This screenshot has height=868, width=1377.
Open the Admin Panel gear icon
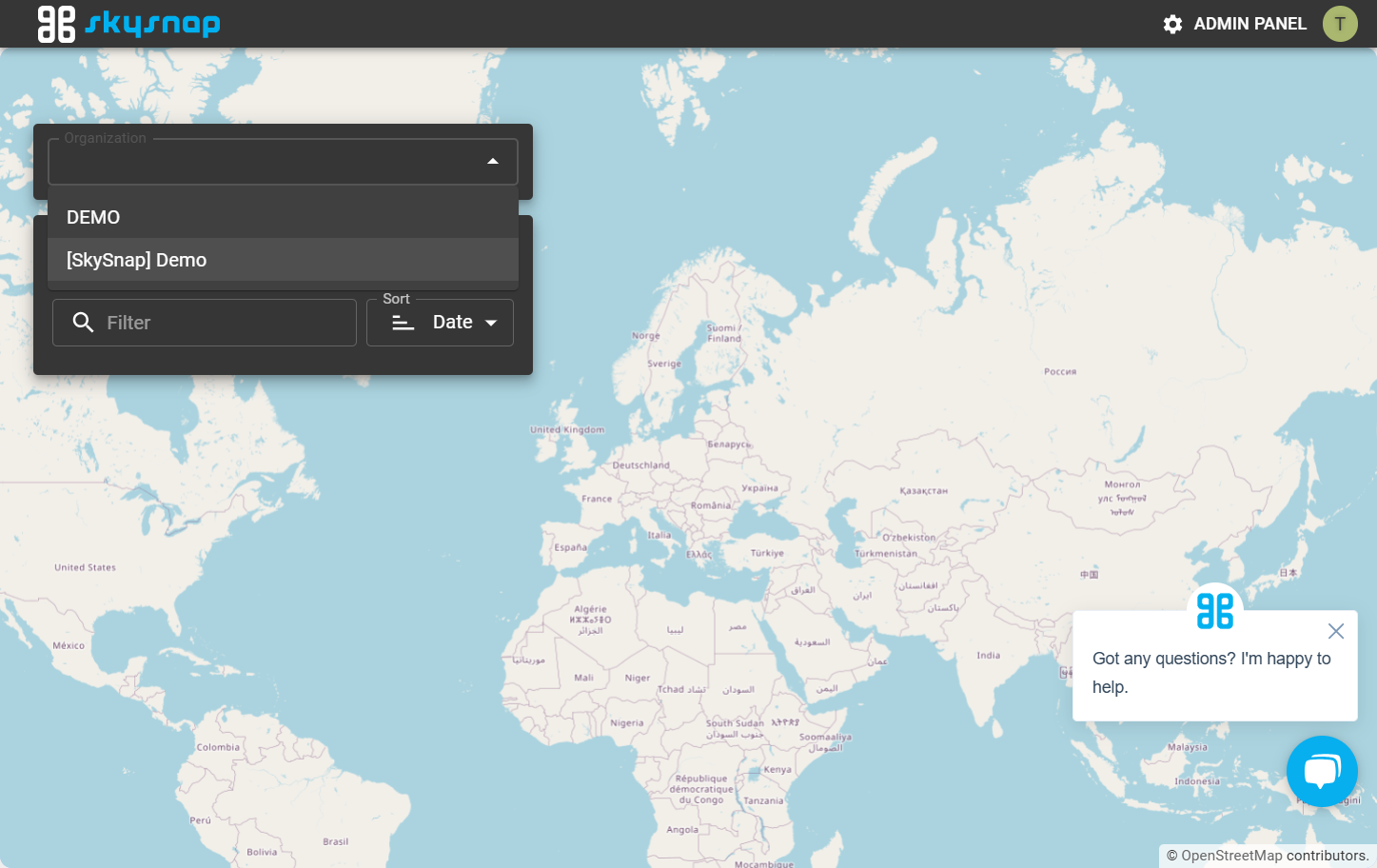[x=1172, y=24]
